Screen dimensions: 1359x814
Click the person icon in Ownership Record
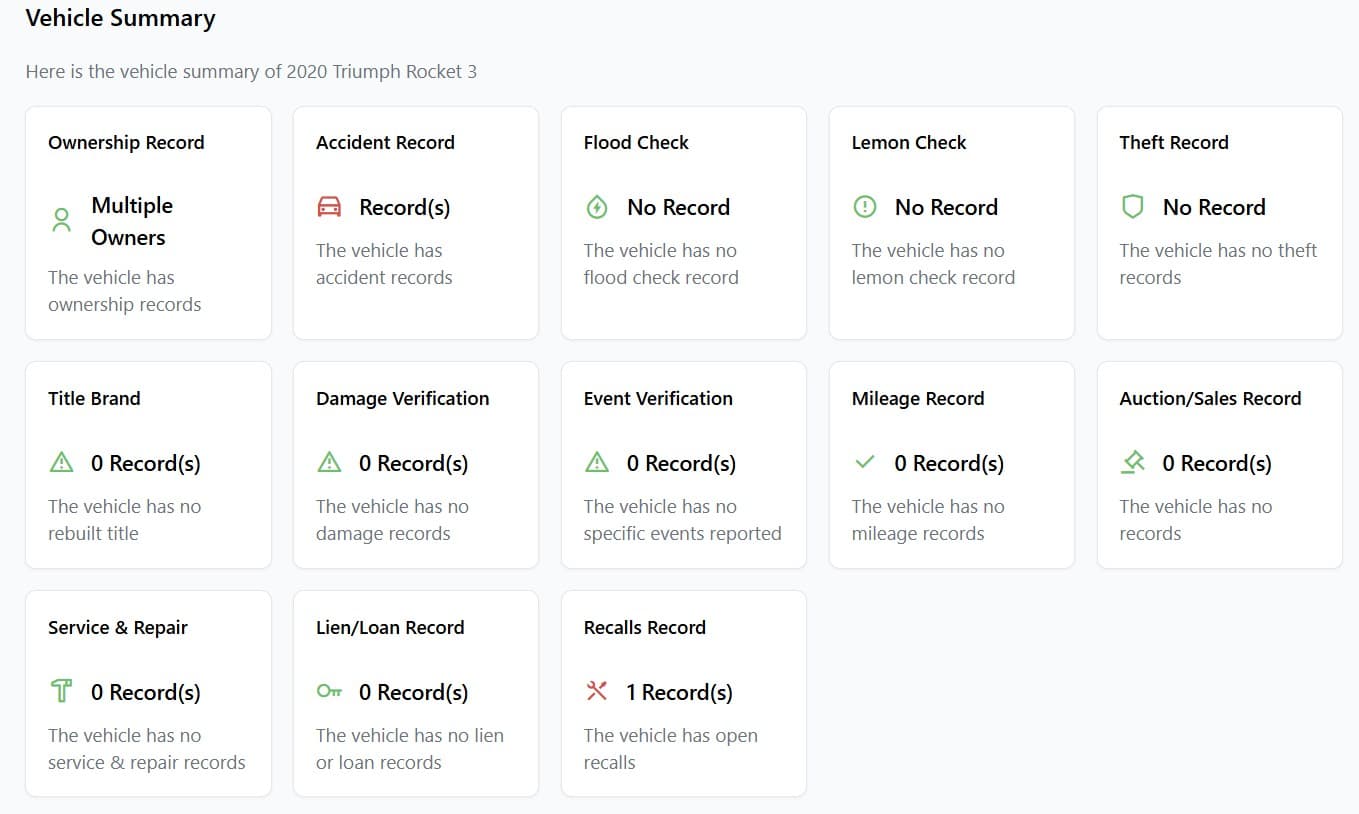(x=61, y=221)
